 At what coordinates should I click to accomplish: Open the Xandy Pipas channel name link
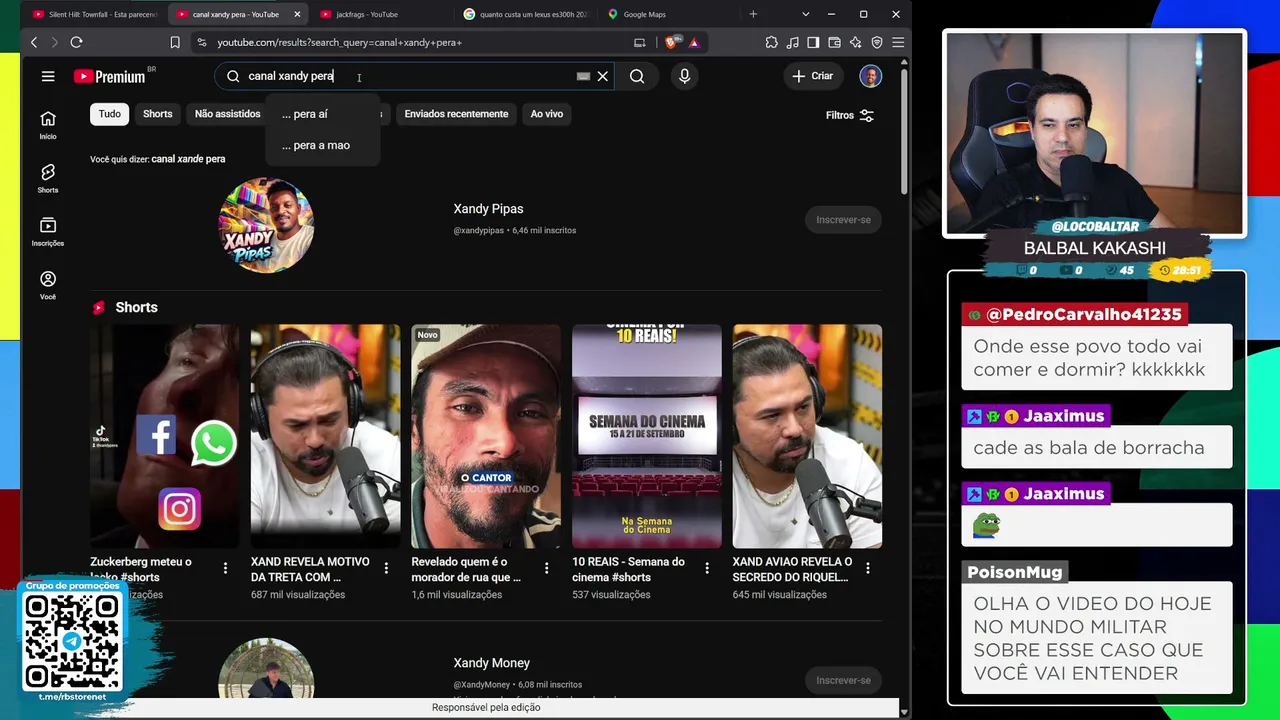(488, 209)
